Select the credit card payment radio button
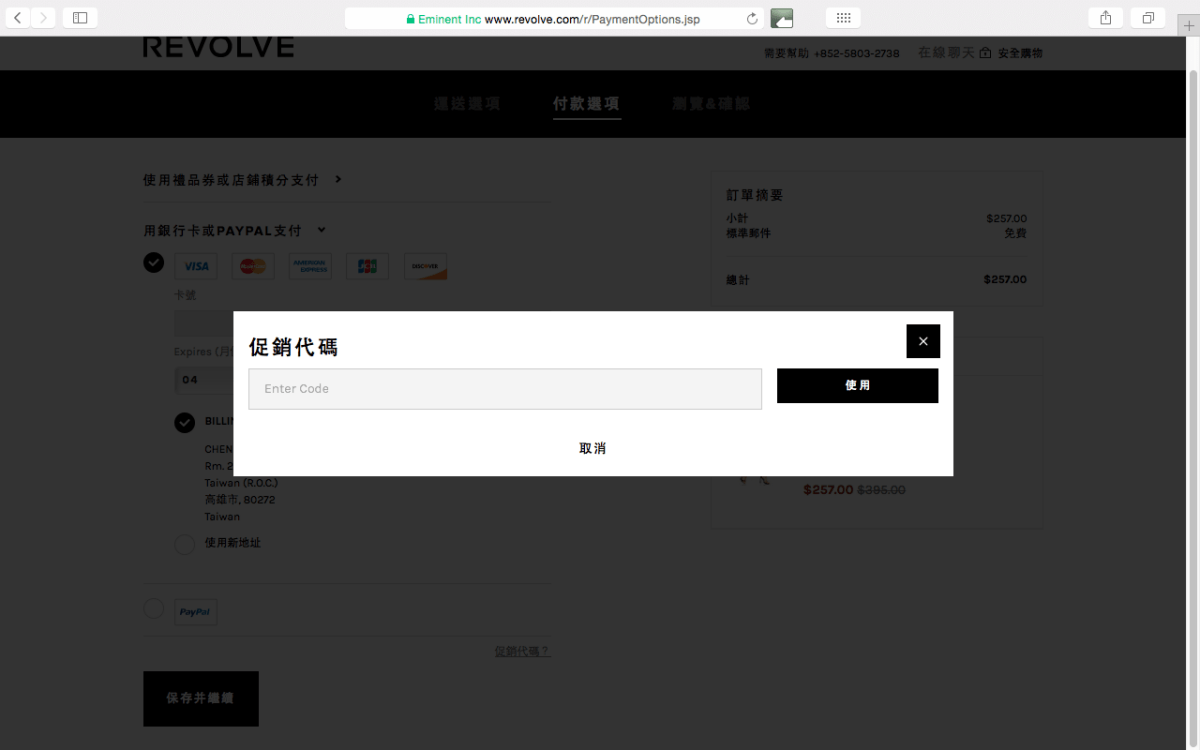The height and width of the screenshot is (750, 1200). coord(153,262)
